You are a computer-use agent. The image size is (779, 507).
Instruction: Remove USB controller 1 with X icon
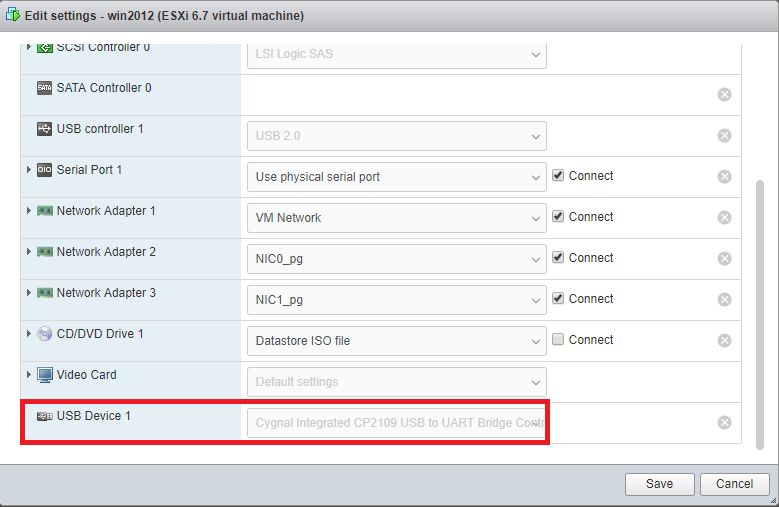724,136
